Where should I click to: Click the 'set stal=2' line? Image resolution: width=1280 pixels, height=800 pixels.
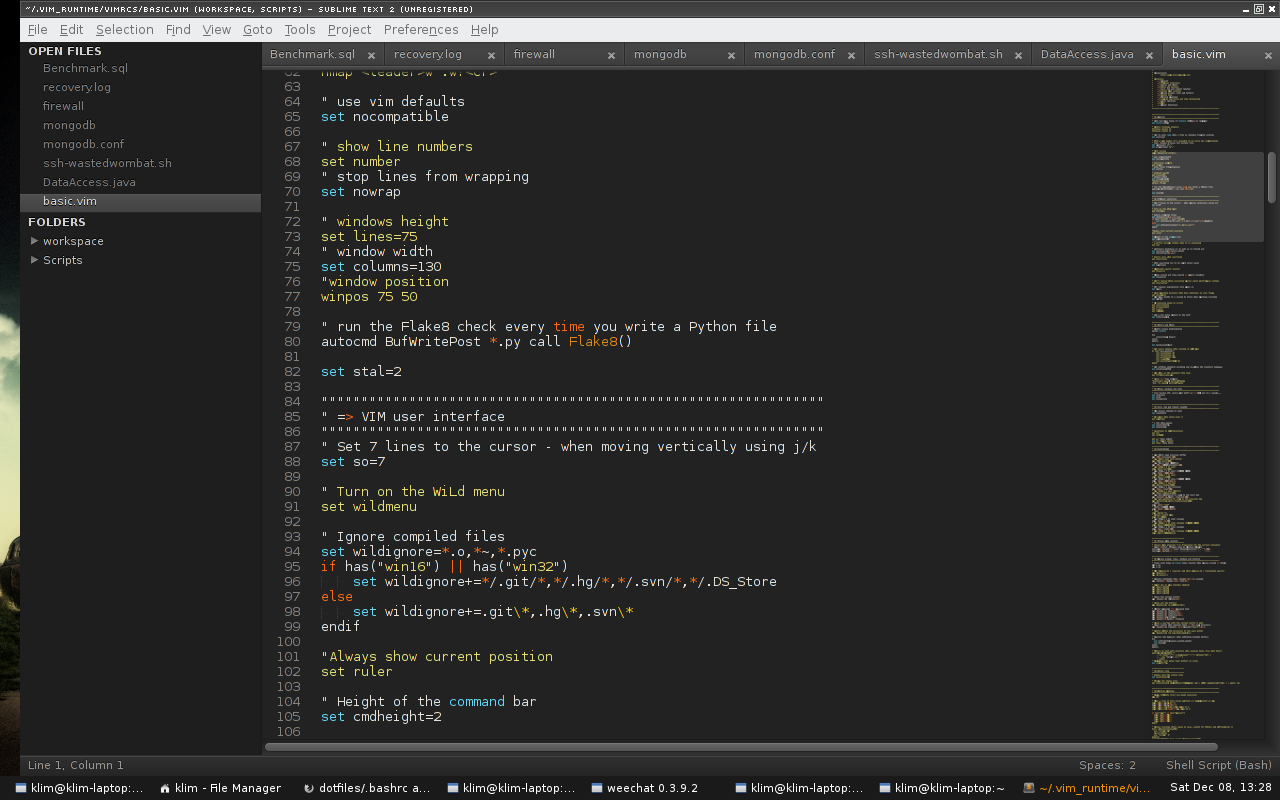(361, 371)
